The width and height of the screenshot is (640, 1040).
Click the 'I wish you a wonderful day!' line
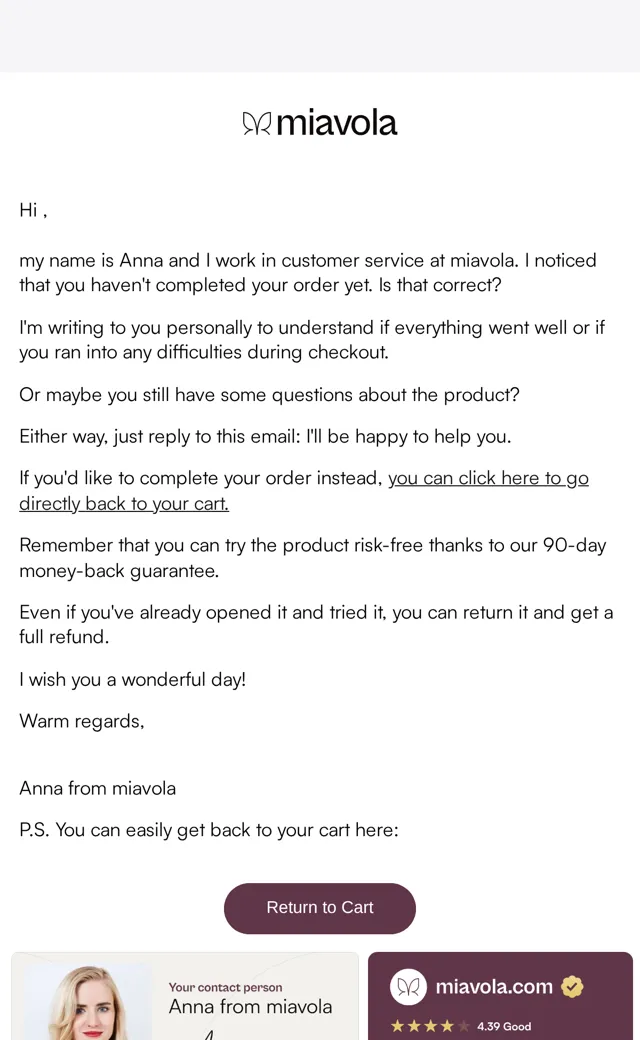(133, 680)
